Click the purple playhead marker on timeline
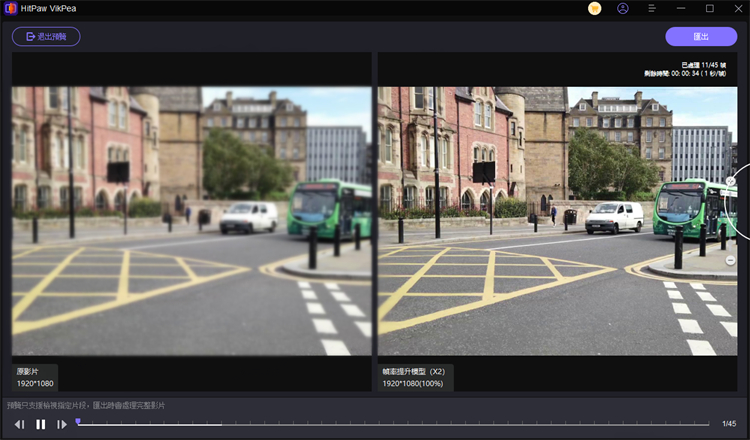This screenshot has height=440, width=750. tap(78, 421)
